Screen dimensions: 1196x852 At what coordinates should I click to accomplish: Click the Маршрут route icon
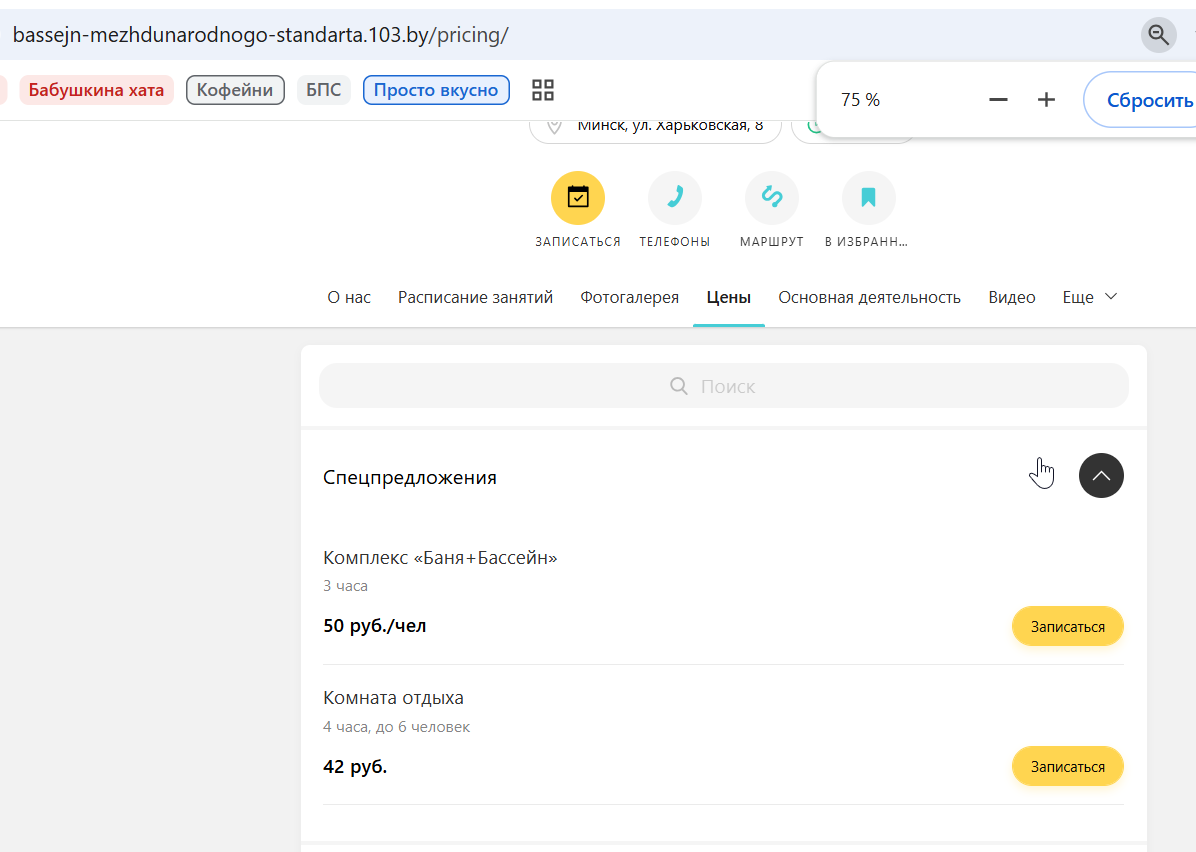(772, 198)
